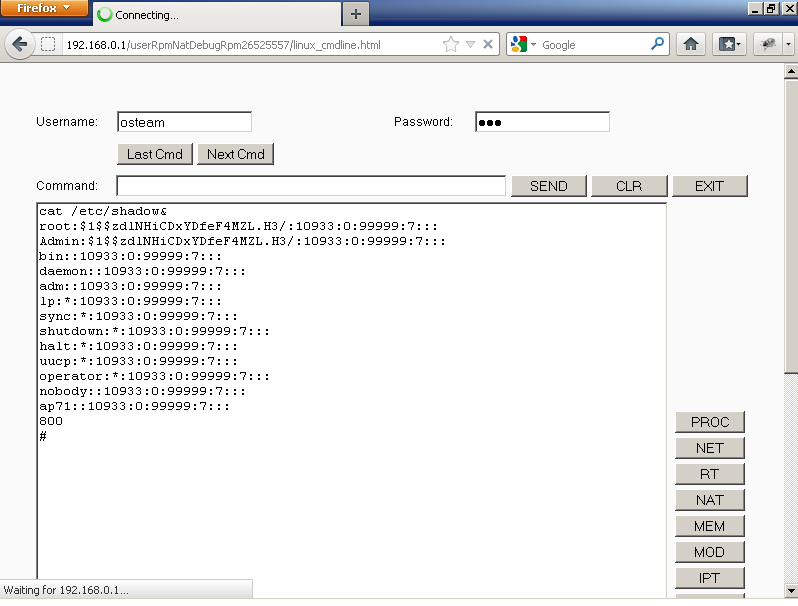Open the Firefox application menu
This screenshot has width=798, height=606.
point(44,9)
